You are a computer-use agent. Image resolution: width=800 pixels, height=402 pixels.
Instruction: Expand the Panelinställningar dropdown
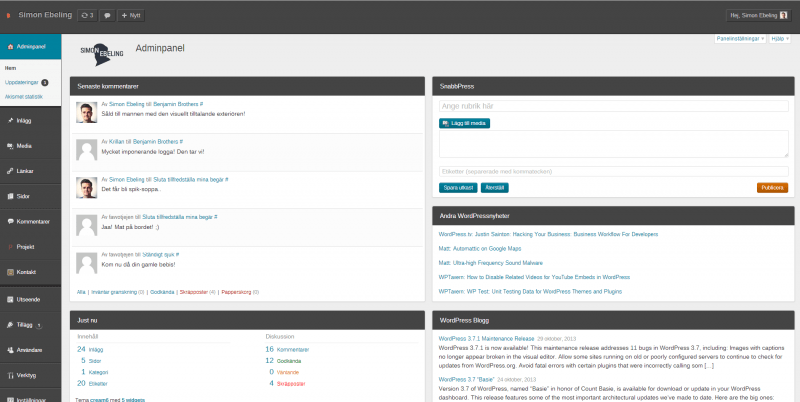click(740, 39)
